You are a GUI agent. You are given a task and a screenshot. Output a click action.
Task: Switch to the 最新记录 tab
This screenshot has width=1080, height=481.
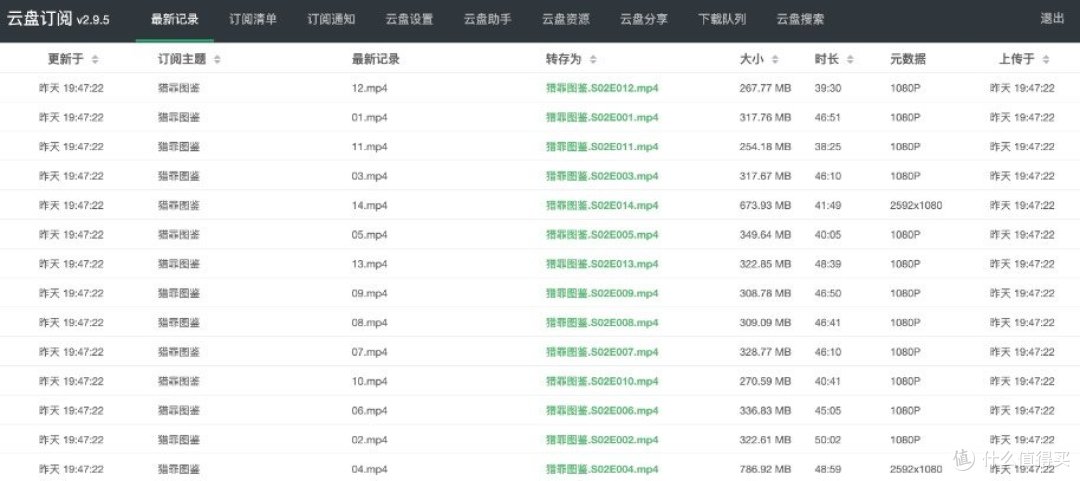(x=175, y=19)
